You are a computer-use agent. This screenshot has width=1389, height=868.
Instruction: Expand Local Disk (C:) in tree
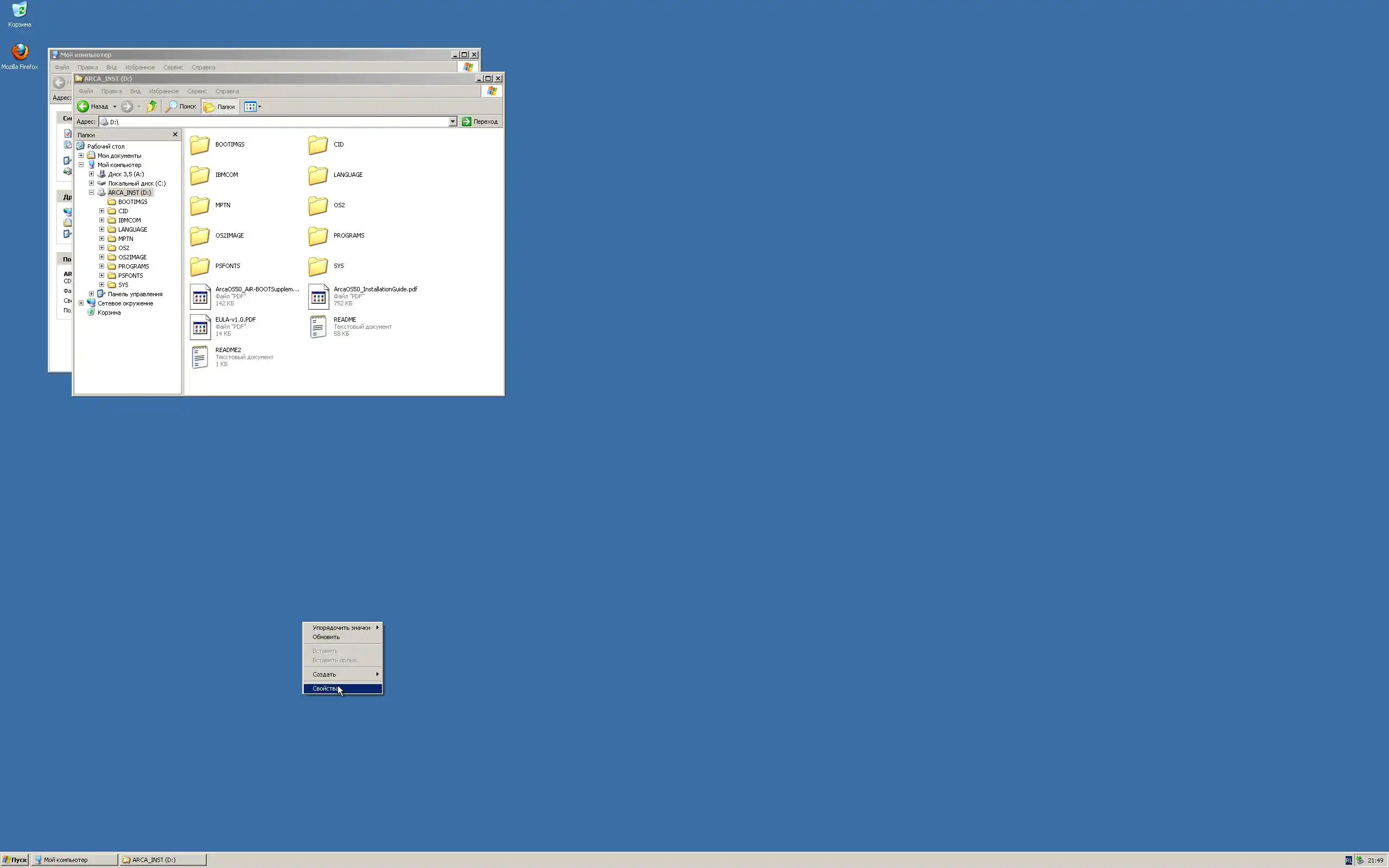[x=91, y=184]
